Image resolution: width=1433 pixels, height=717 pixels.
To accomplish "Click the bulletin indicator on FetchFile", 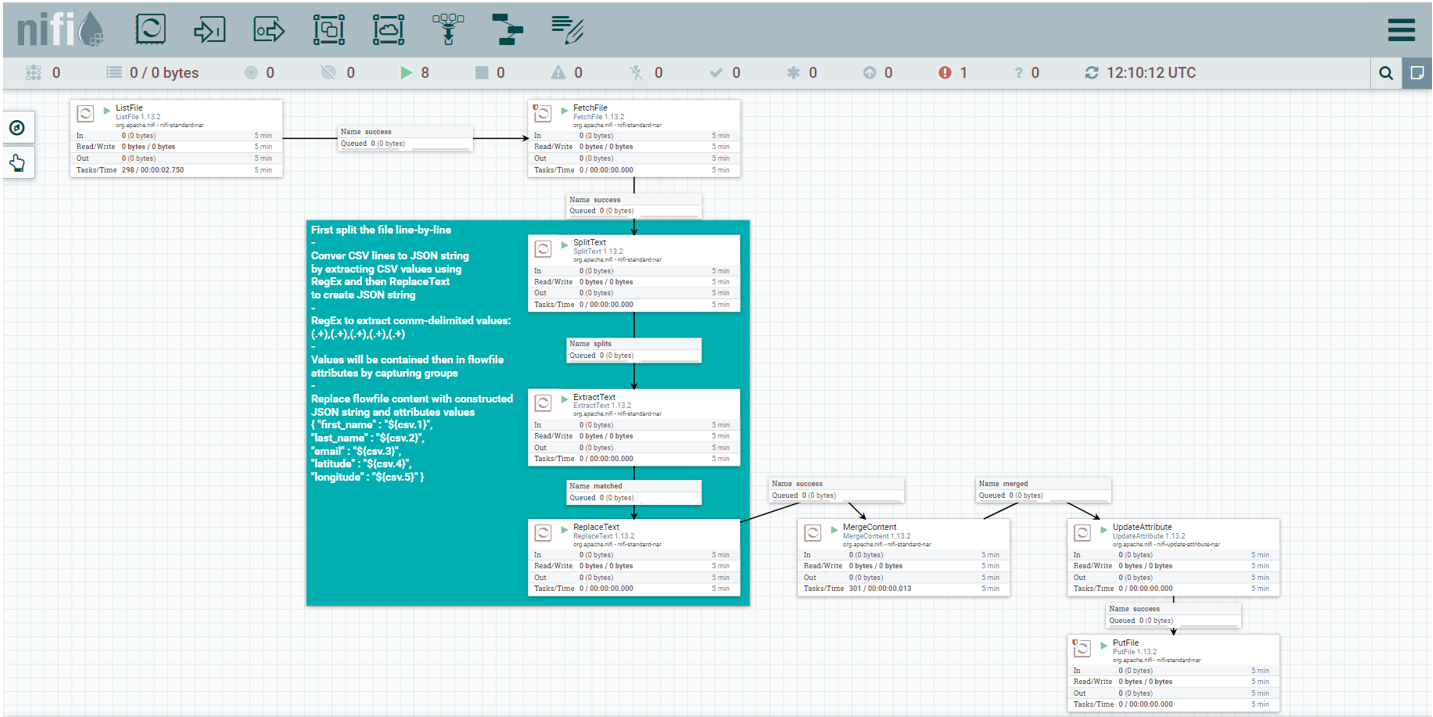I will (x=536, y=105).
